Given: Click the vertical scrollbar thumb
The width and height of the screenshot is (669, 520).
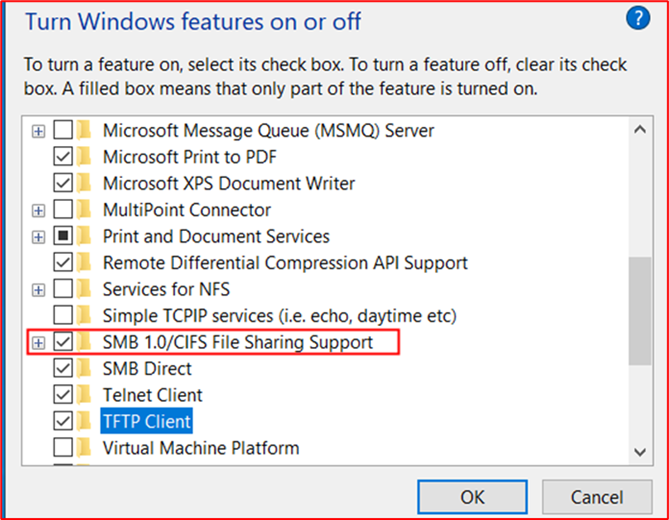Looking at the screenshot, I should 640,310.
